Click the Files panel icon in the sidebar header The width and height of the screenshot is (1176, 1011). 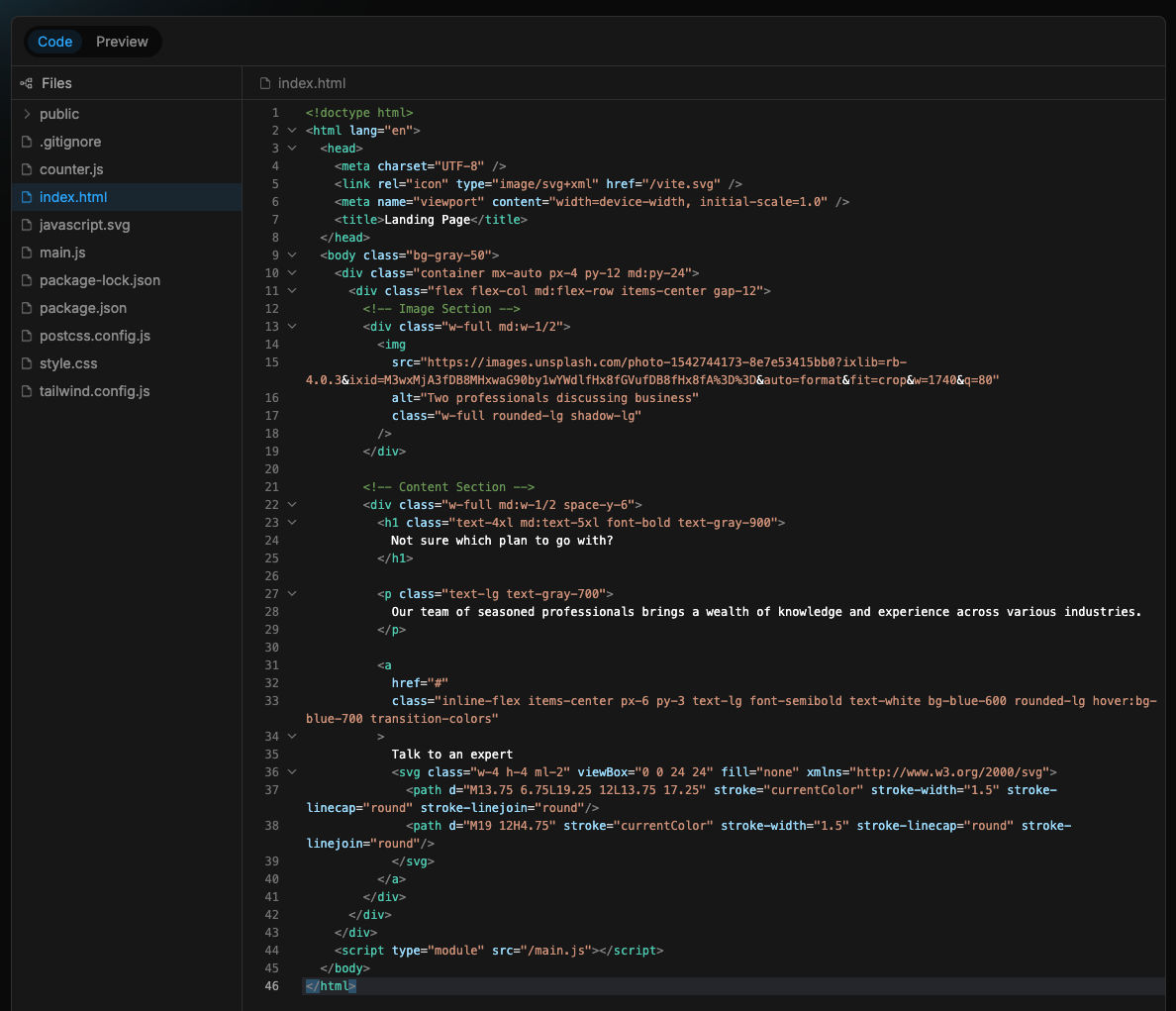(x=26, y=83)
